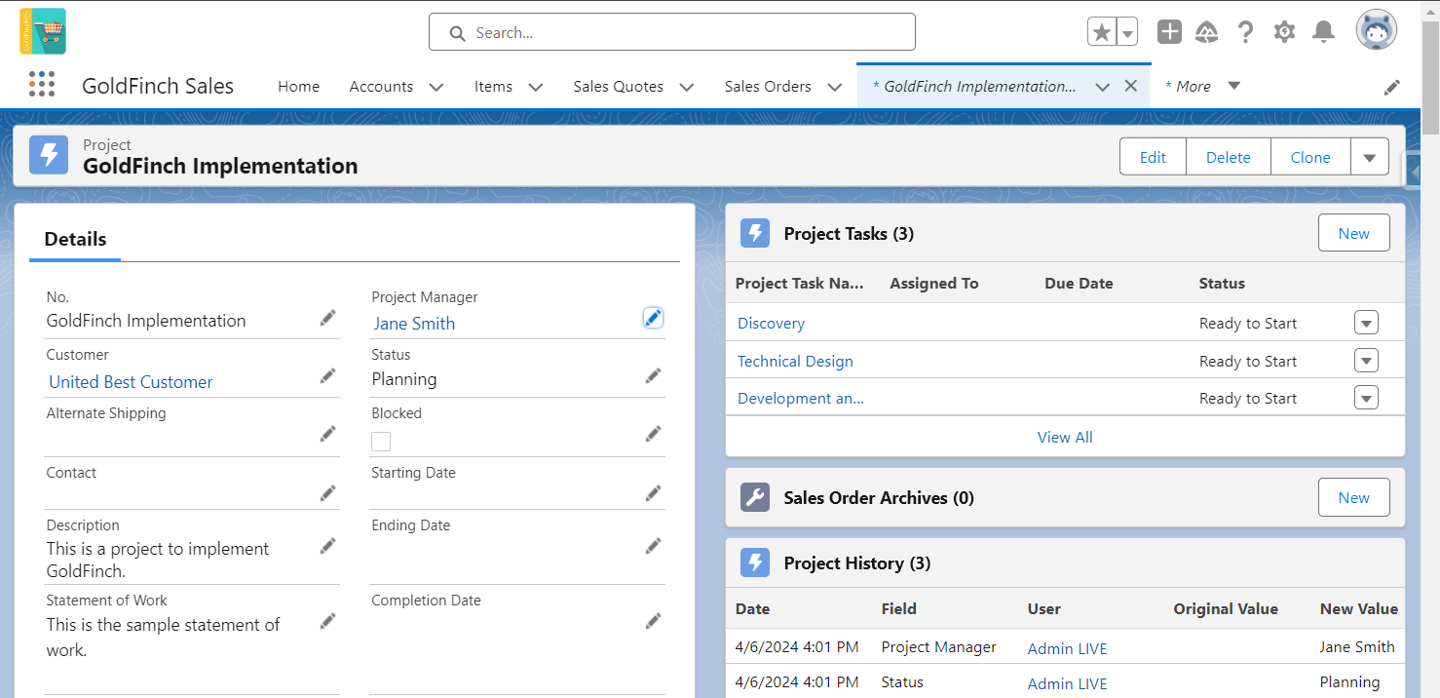Close the GoldFinch Implementation tab

pos(1131,86)
